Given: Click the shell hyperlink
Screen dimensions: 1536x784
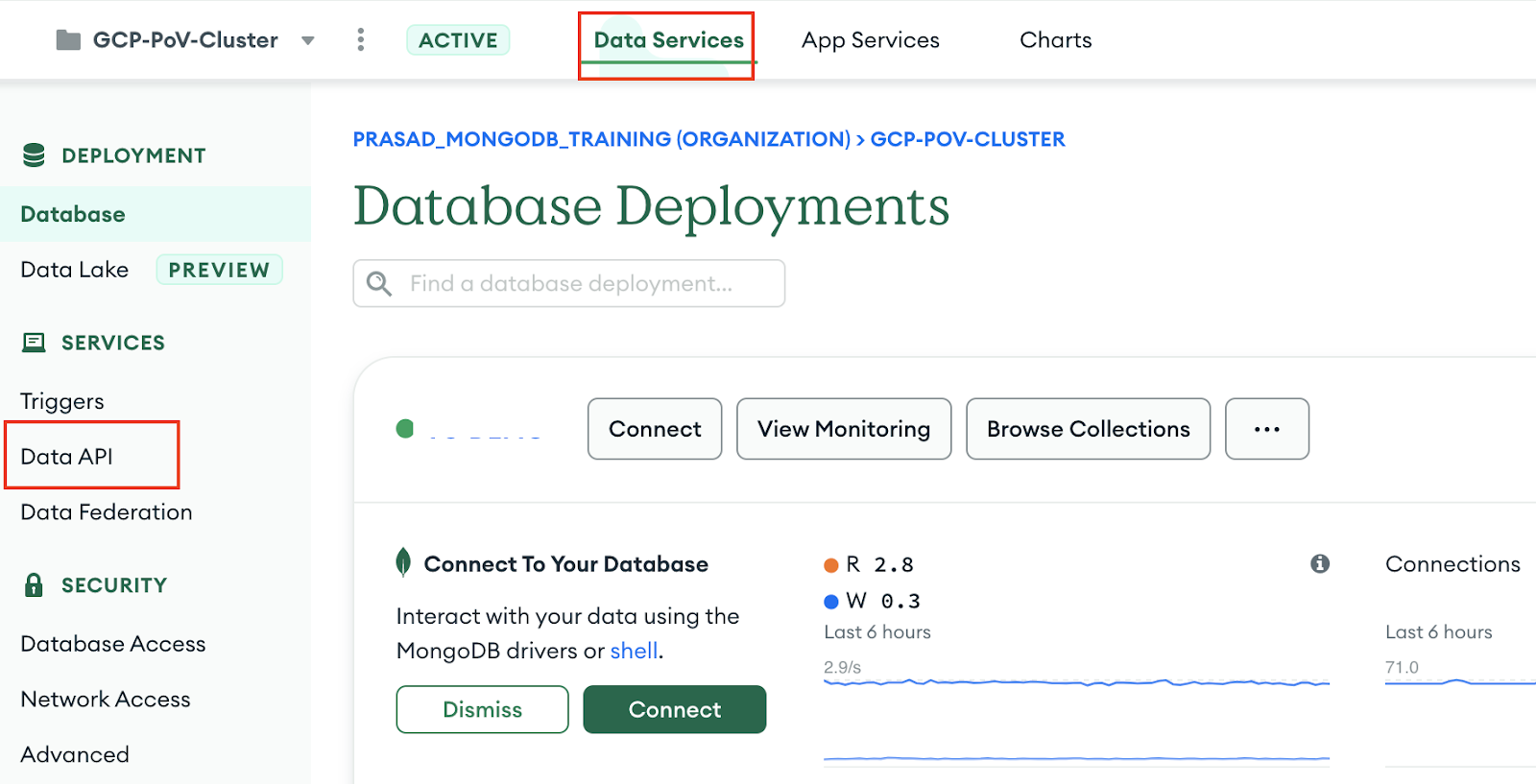Looking at the screenshot, I should click(635, 651).
